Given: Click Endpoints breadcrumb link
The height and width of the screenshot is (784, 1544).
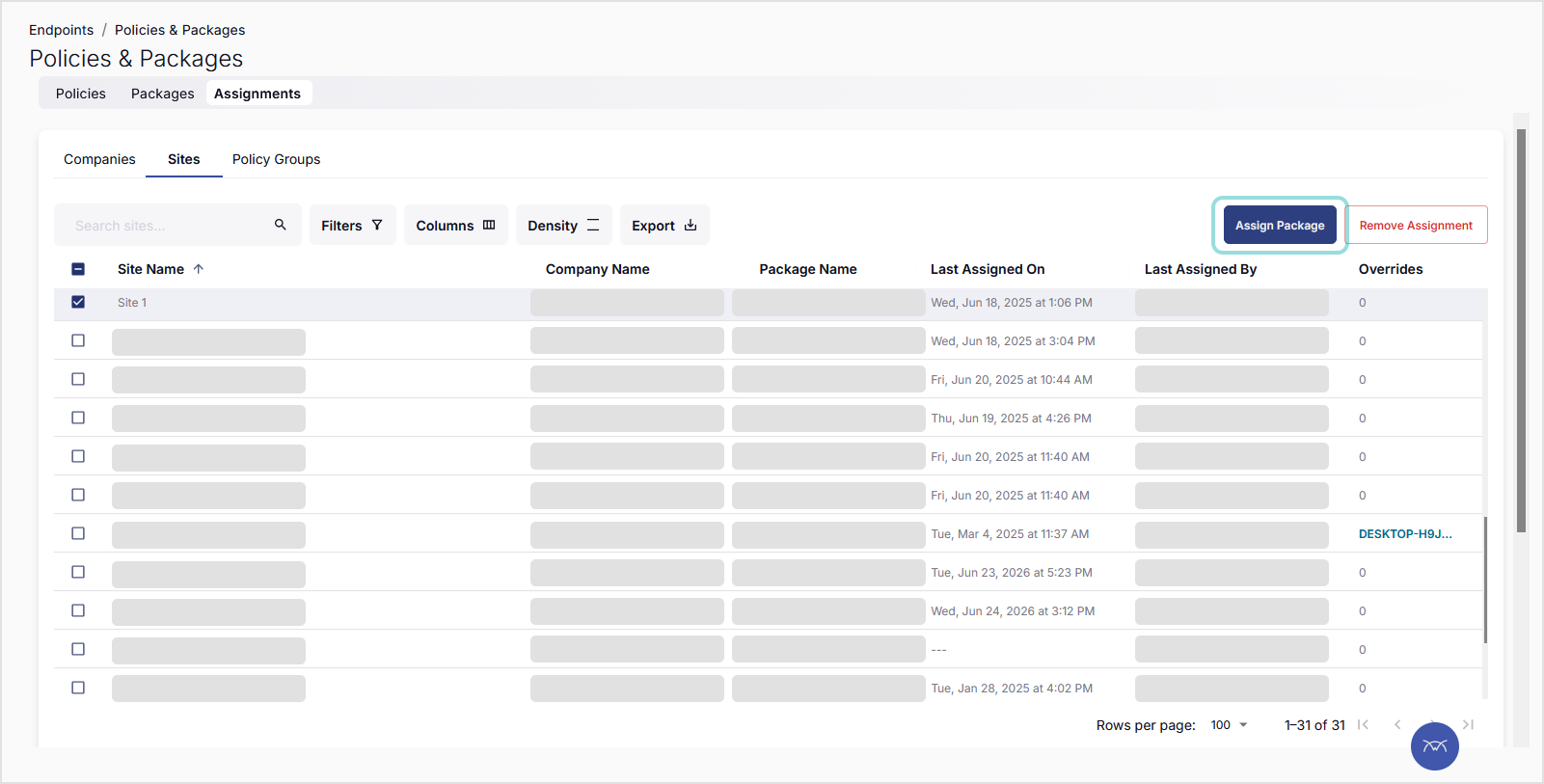Looking at the screenshot, I should tap(62, 30).
